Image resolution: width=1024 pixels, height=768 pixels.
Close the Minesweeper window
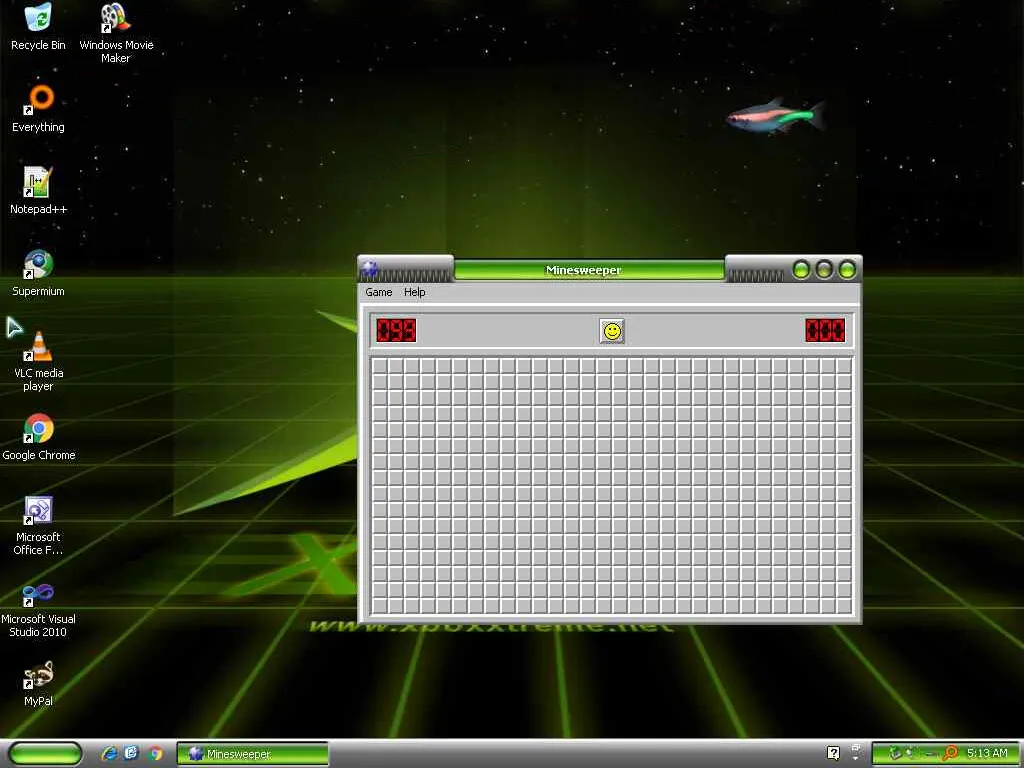[847, 269]
